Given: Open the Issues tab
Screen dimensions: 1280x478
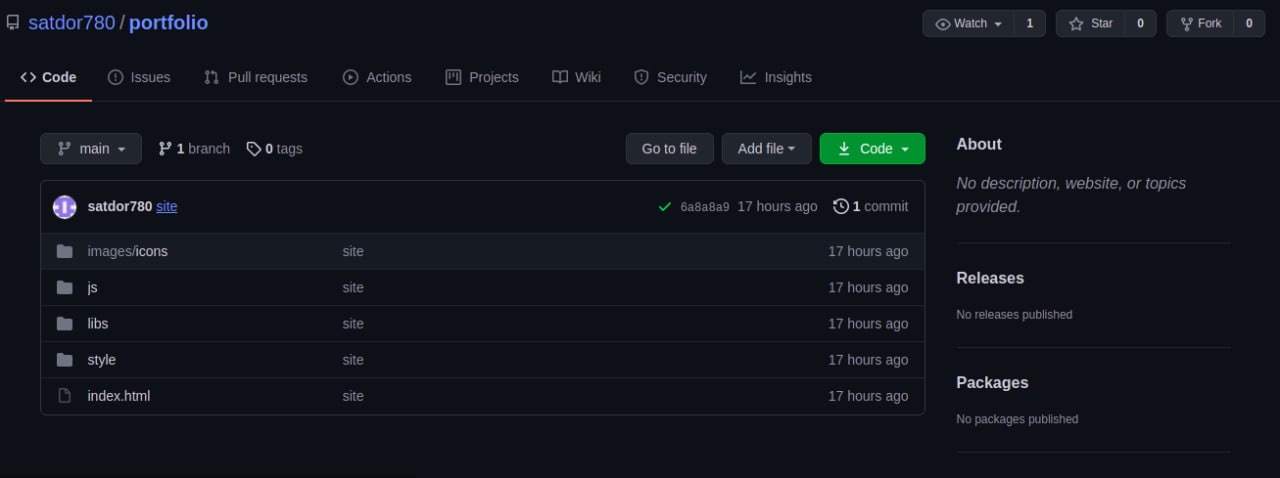Looking at the screenshot, I should (139, 77).
